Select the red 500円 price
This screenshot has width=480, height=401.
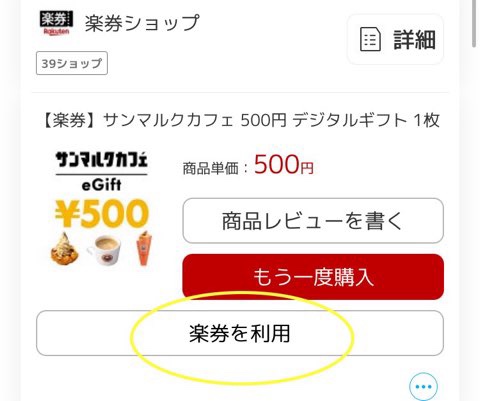(x=284, y=165)
